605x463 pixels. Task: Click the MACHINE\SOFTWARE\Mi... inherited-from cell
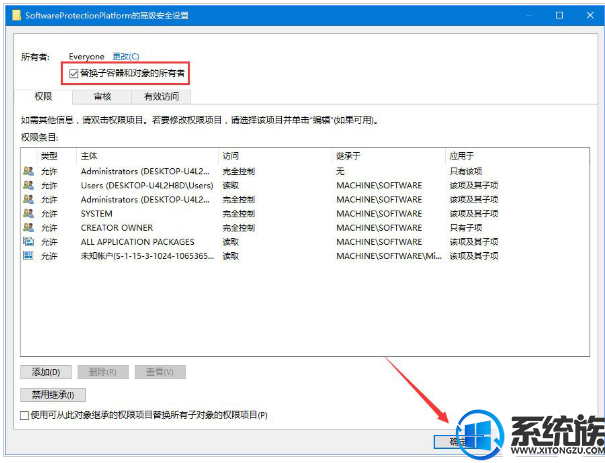coord(389,256)
